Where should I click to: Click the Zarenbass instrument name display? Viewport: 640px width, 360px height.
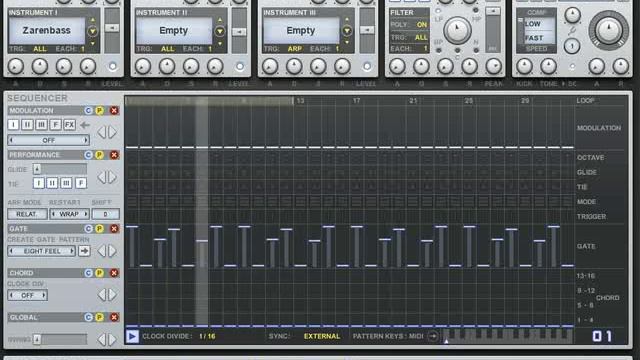[x=47, y=30]
